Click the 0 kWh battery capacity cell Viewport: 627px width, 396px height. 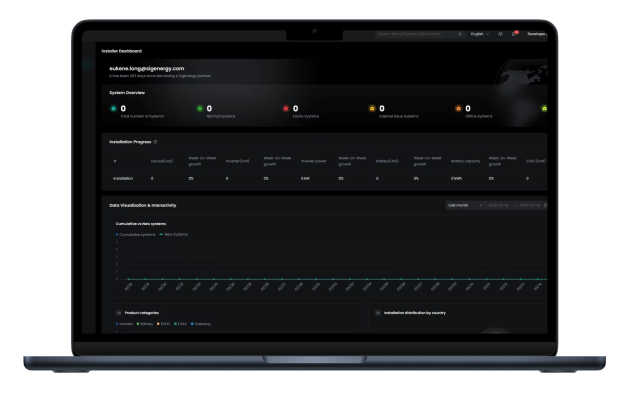pos(456,178)
